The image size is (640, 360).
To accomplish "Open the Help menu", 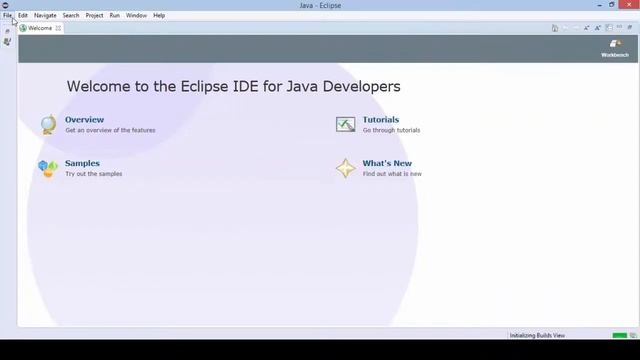I will tap(159, 16).
